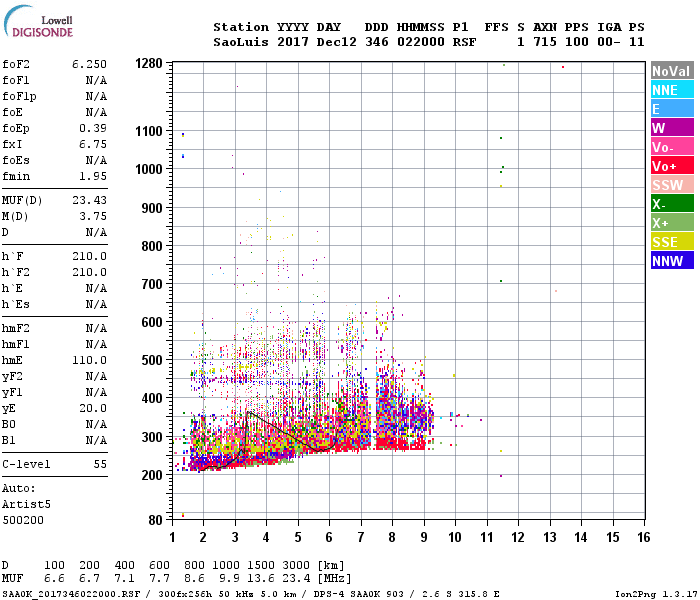Click the foF2 value 6.250

(x=89, y=64)
